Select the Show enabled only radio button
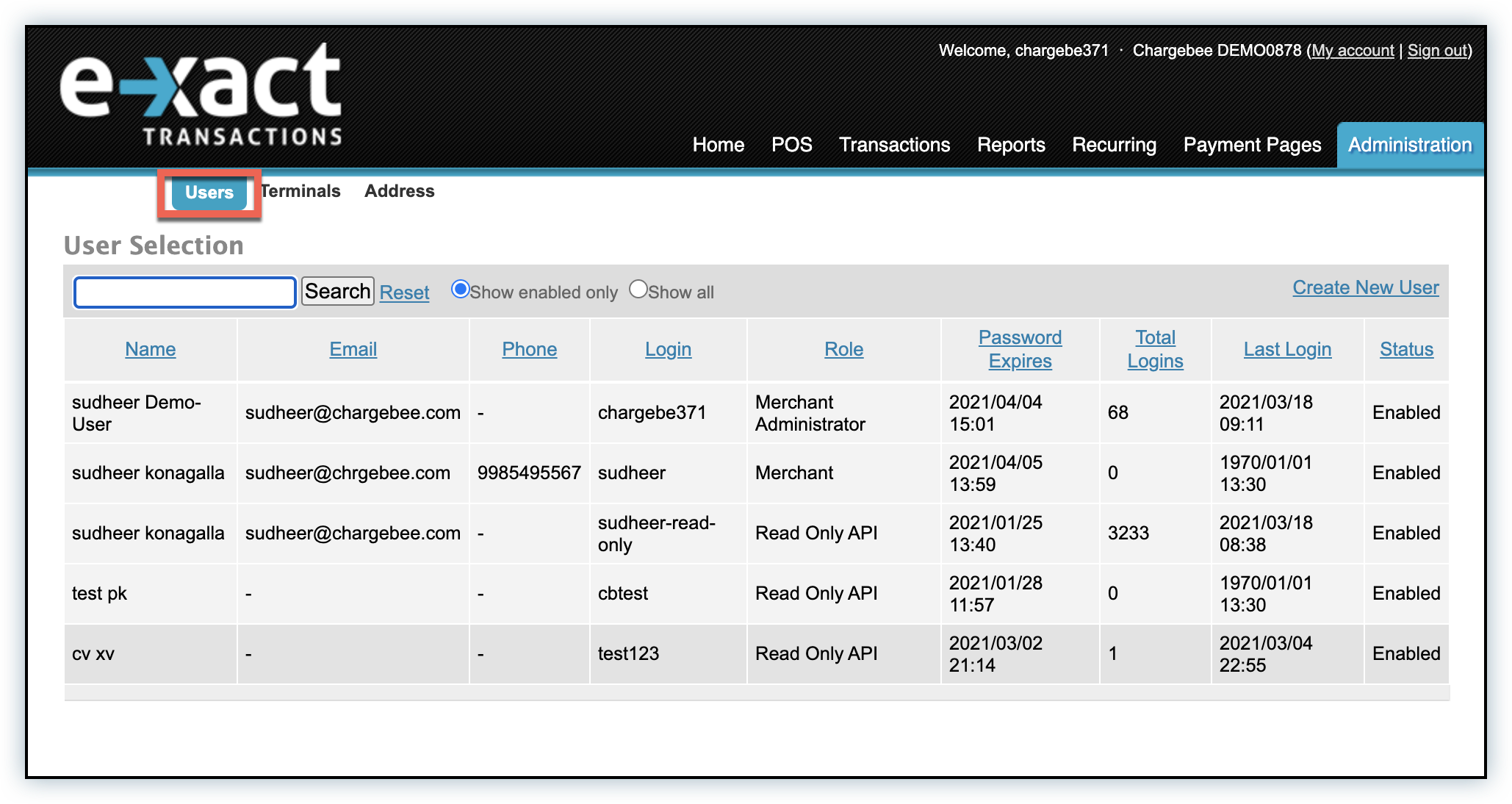This screenshot has width=1512, height=804. [461, 290]
